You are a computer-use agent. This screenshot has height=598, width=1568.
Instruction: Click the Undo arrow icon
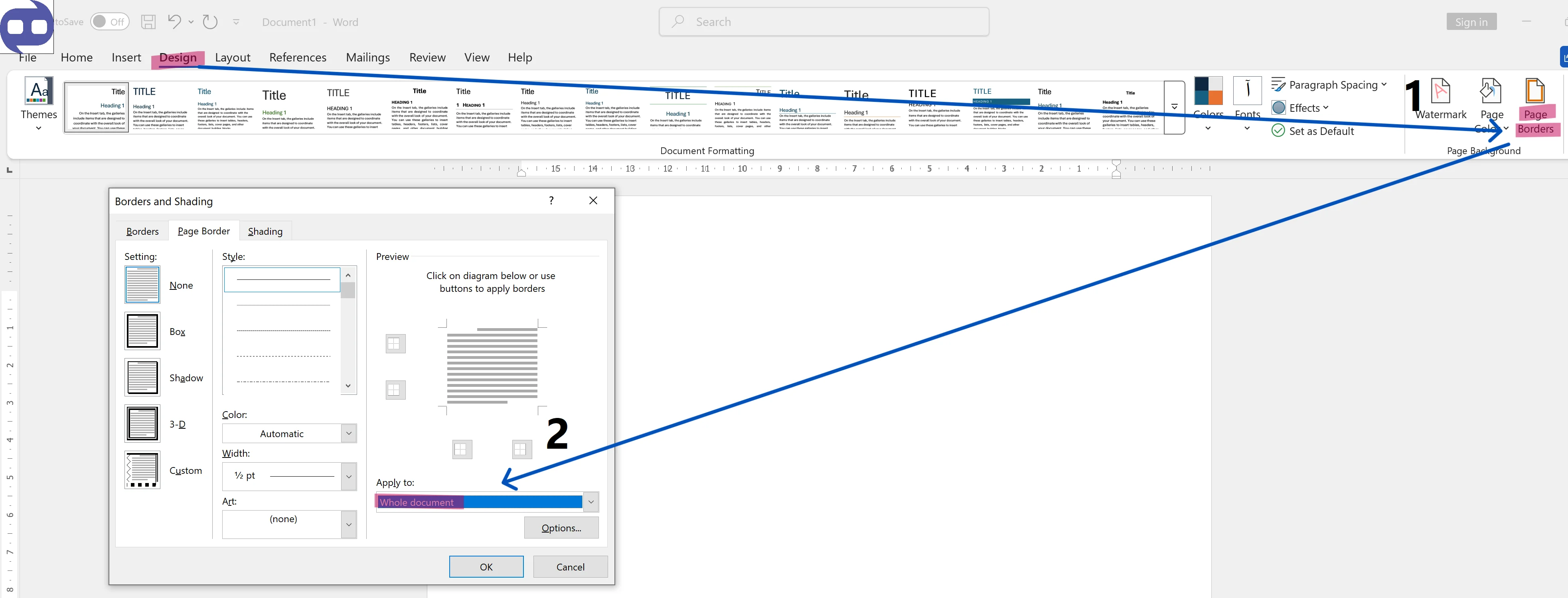coord(174,22)
